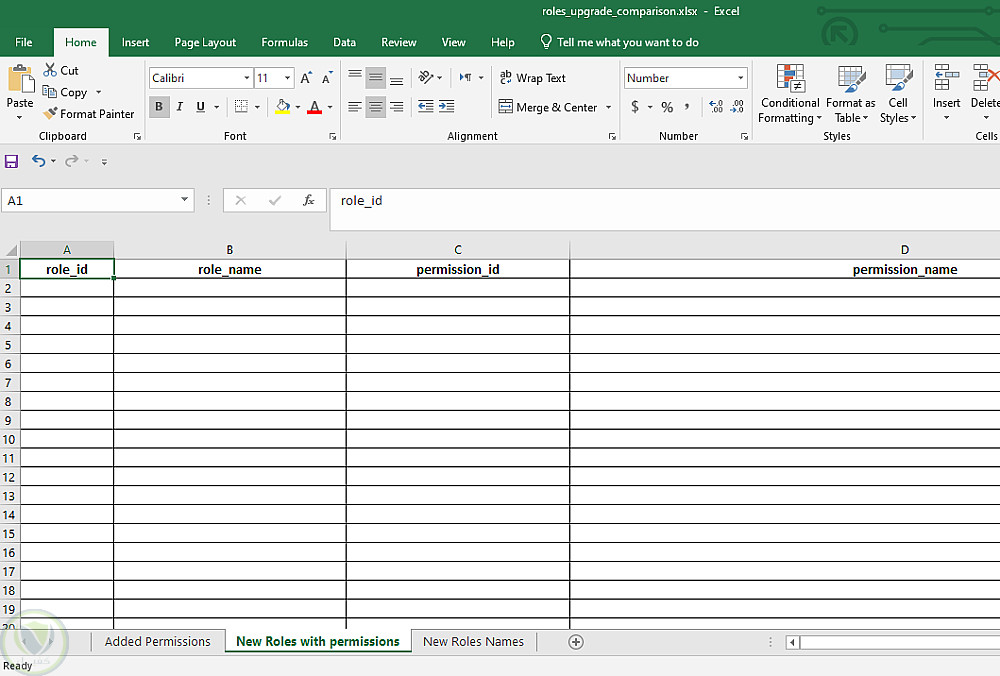Click the Save disk icon

point(12,161)
